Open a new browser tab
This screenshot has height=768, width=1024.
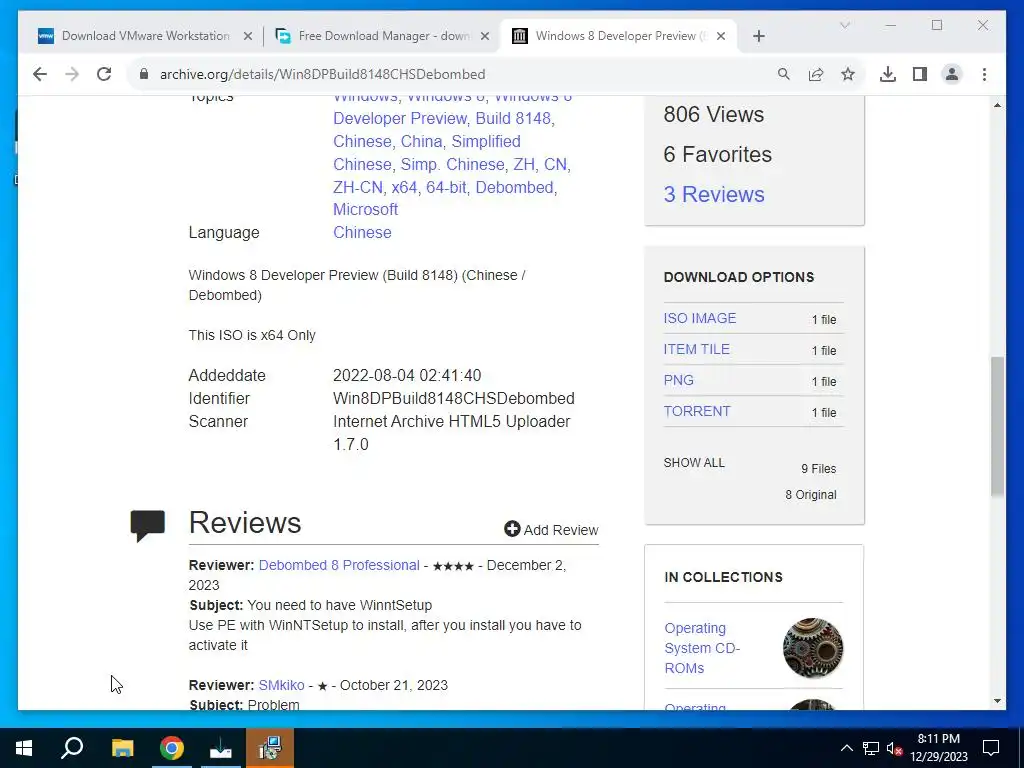[758, 36]
